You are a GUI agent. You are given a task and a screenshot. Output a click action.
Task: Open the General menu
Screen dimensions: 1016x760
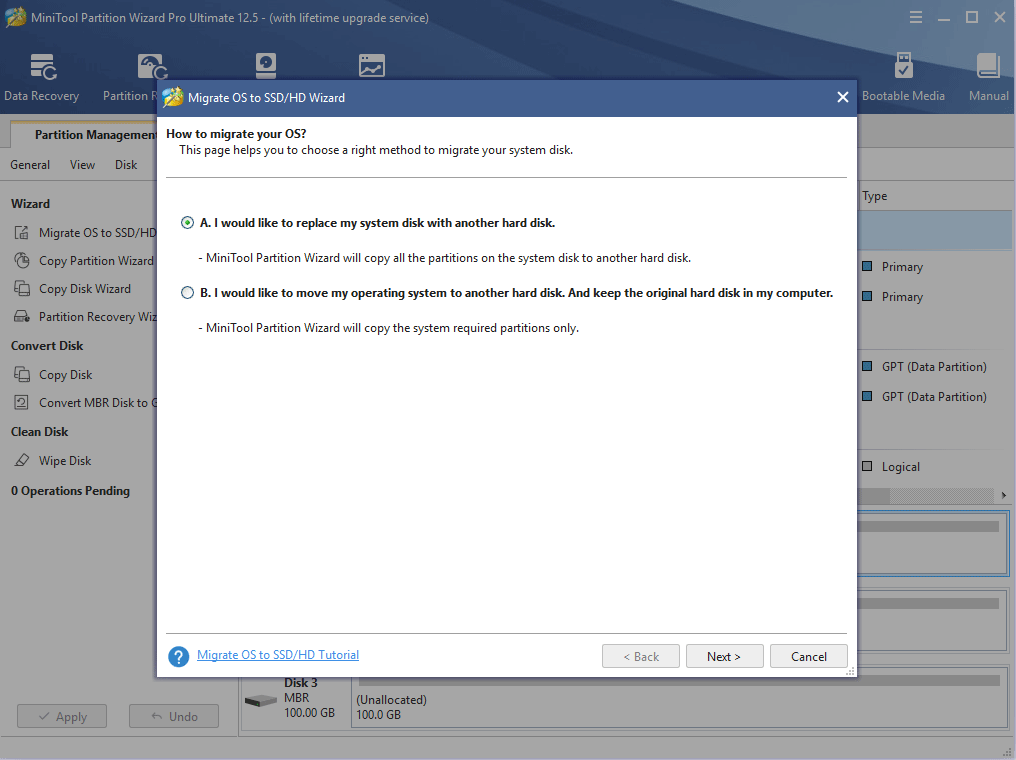pyautogui.click(x=30, y=165)
